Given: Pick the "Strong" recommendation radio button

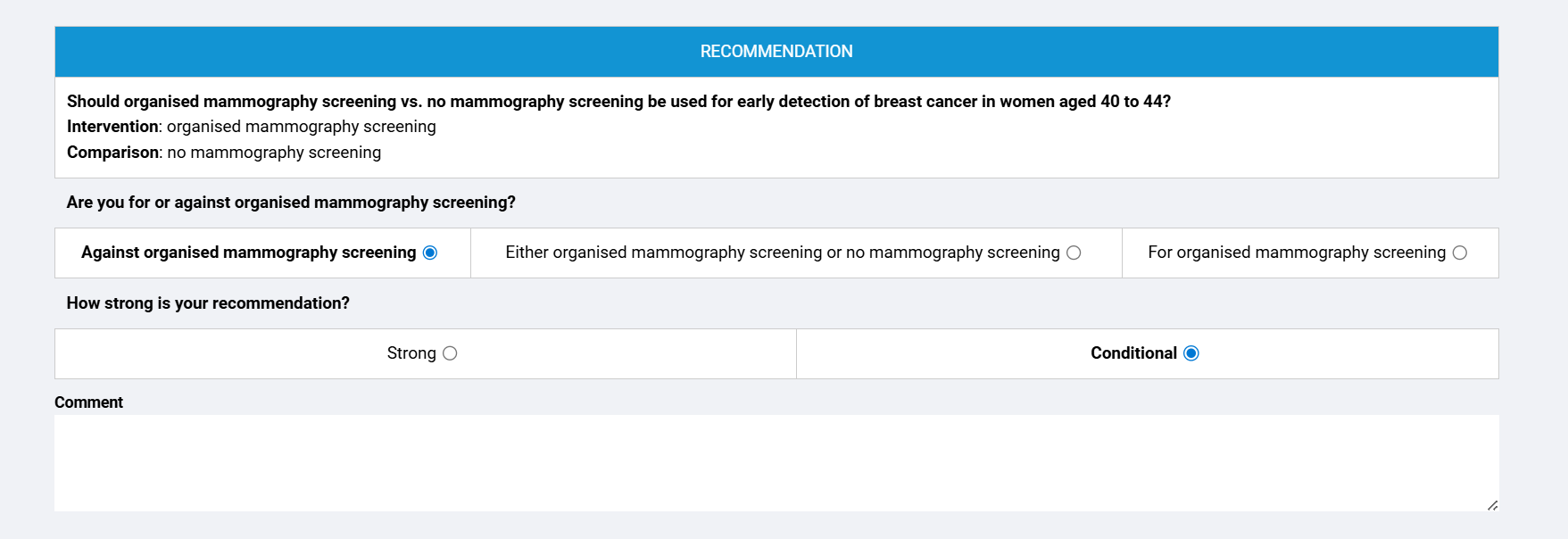Looking at the screenshot, I should click(x=450, y=353).
